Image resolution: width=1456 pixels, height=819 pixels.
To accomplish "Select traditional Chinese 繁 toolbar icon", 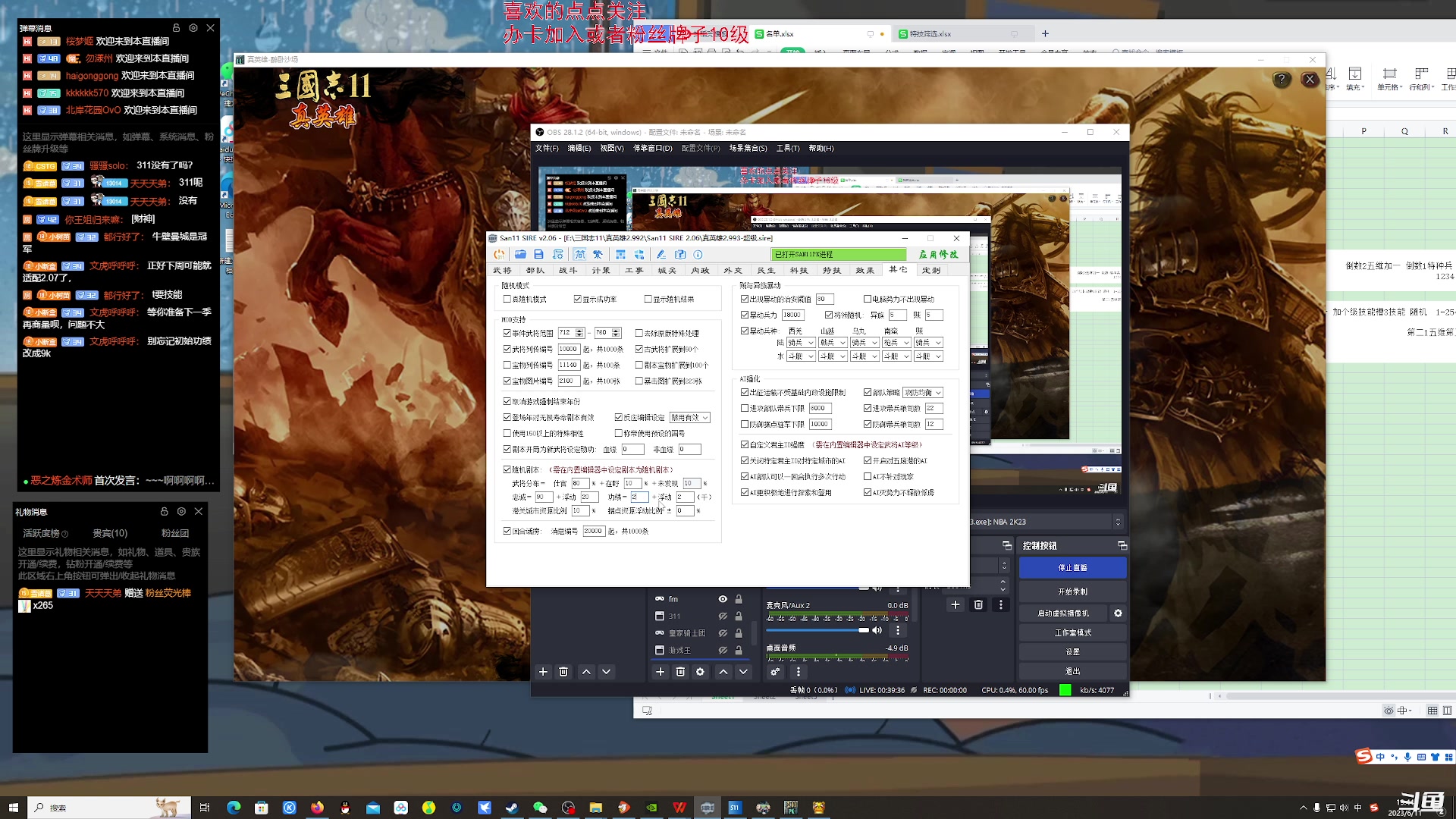I will coord(598,255).
